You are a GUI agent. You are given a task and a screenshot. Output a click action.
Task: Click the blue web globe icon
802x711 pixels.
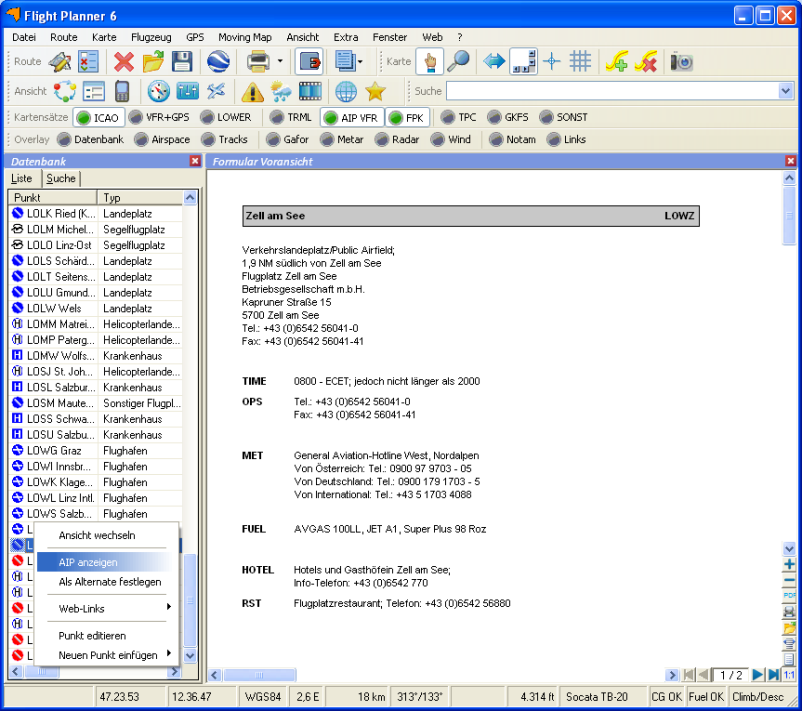(x=346, y=92)
